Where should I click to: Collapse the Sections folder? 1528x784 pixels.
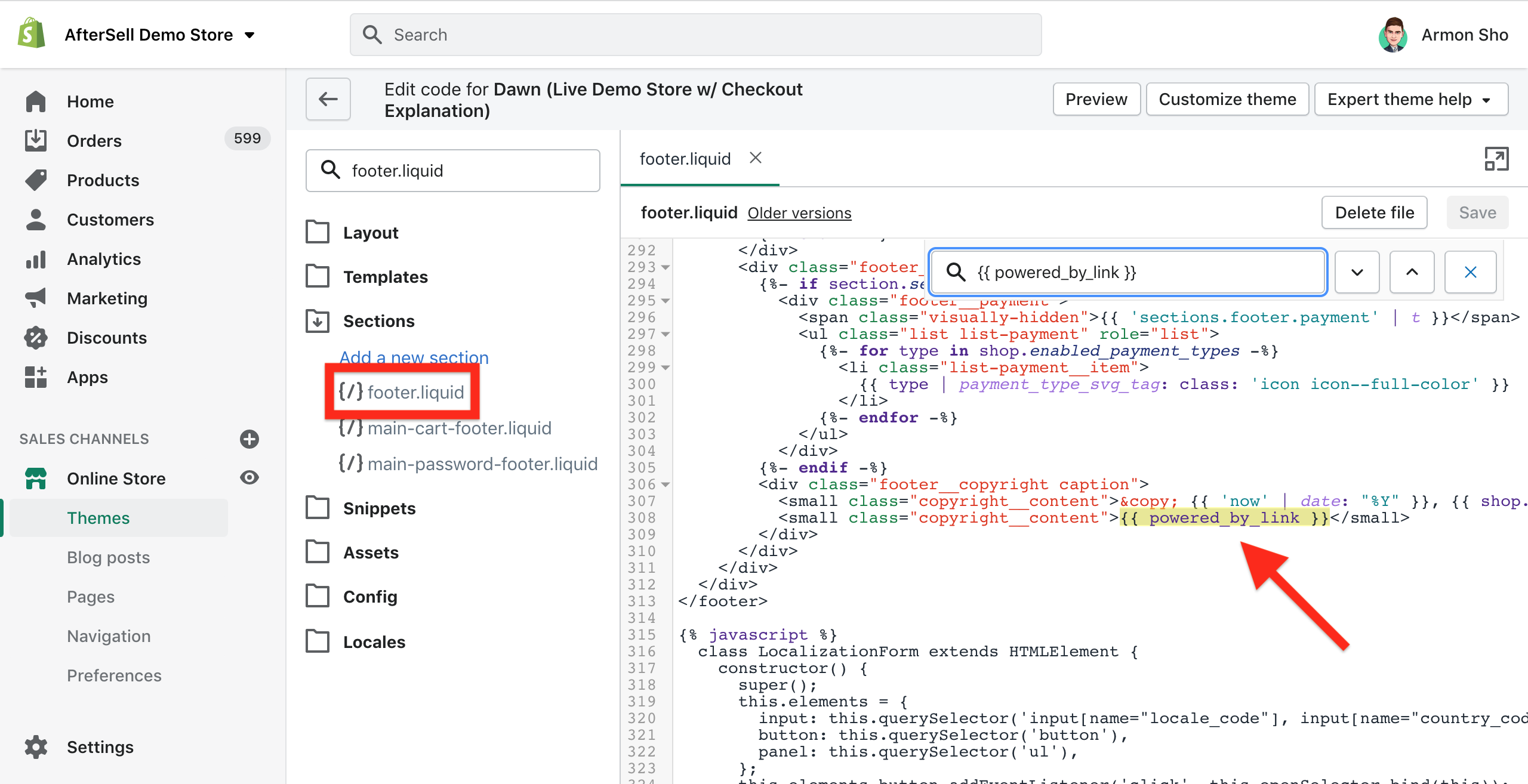tap(378, 321)
